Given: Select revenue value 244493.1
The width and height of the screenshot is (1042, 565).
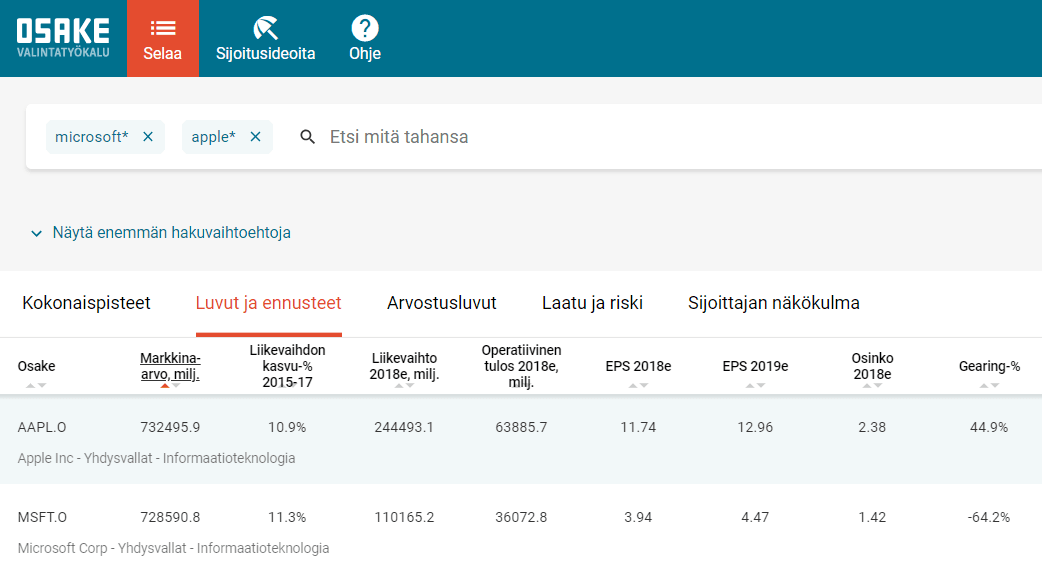Looking at the screenshot, I should (x=404, y=427).
